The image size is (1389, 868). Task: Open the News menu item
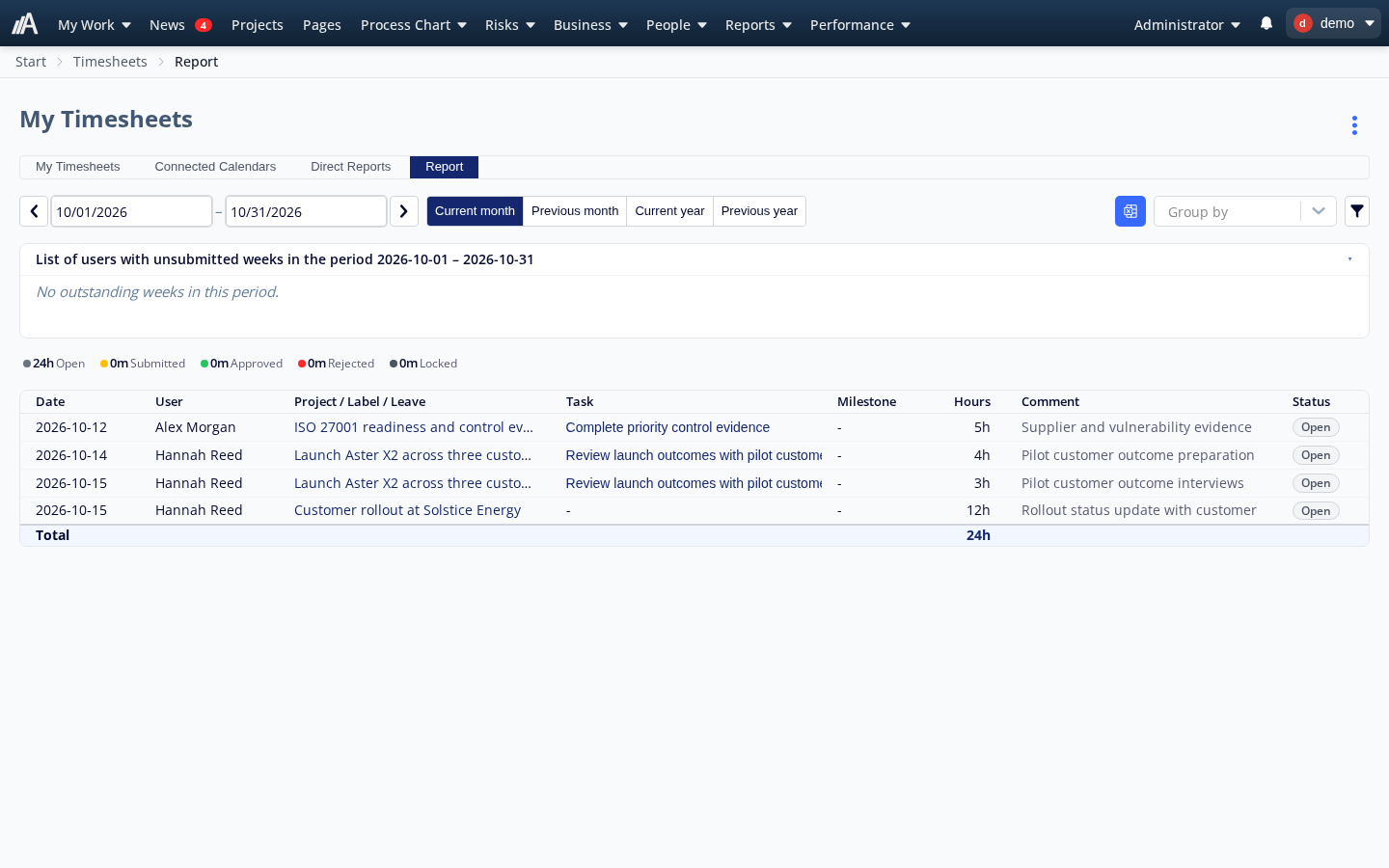[x=179, y=24]
